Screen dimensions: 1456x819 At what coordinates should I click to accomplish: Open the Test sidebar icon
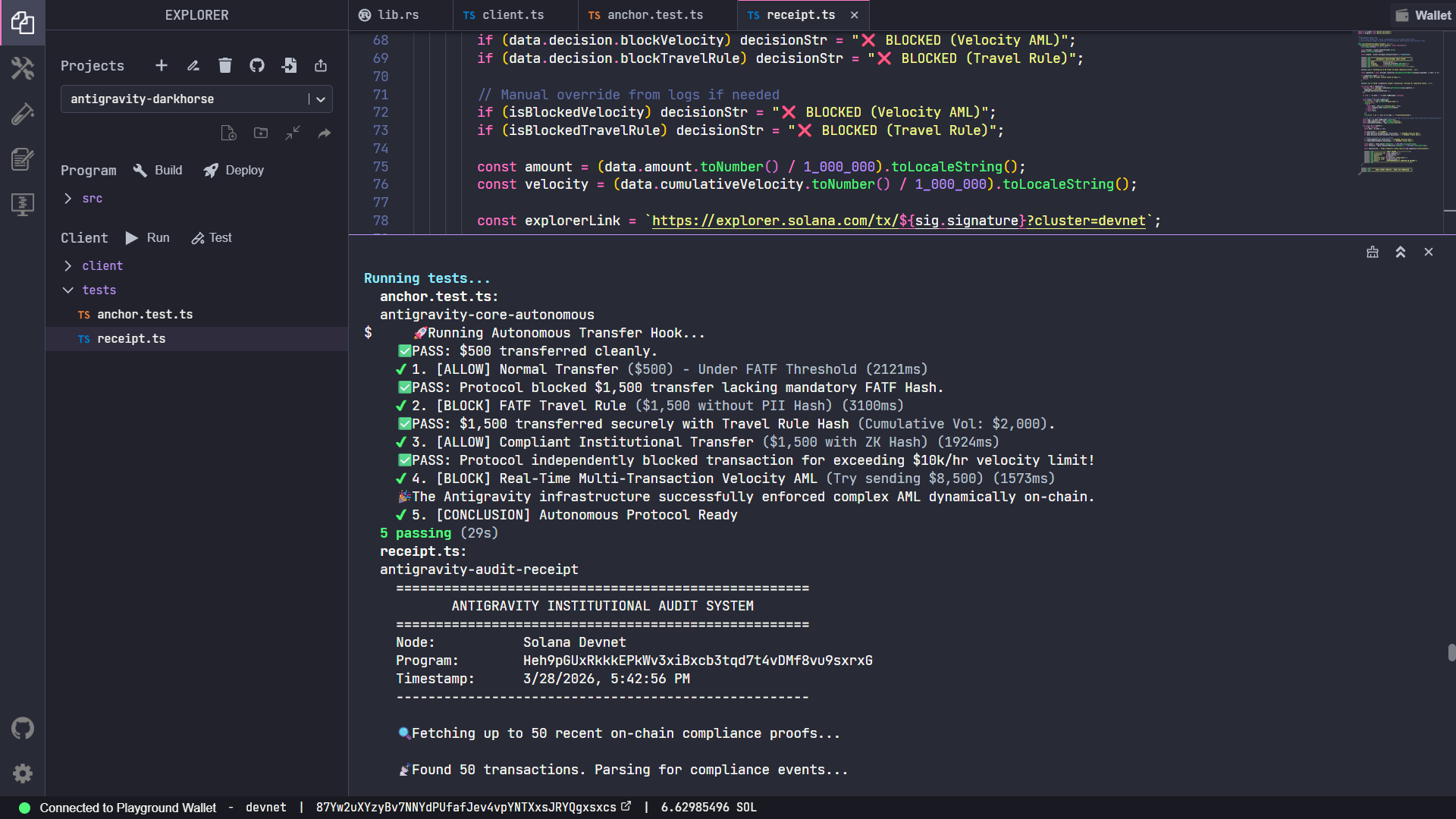(x=22, y=114)
